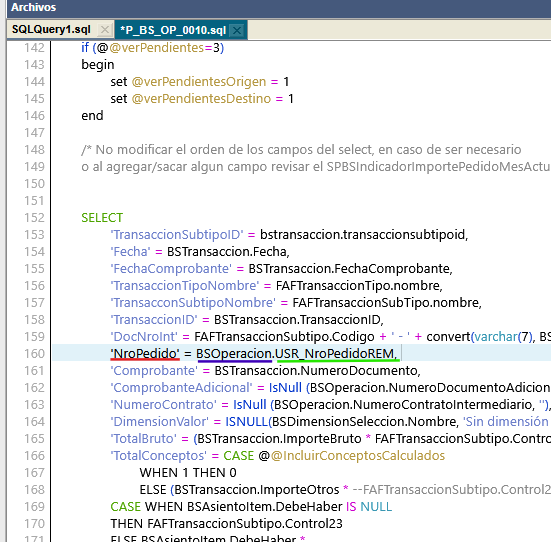Click BSAsientoItem.DebeHaber on line 169
551x542 pixels.
click(265, 507)
